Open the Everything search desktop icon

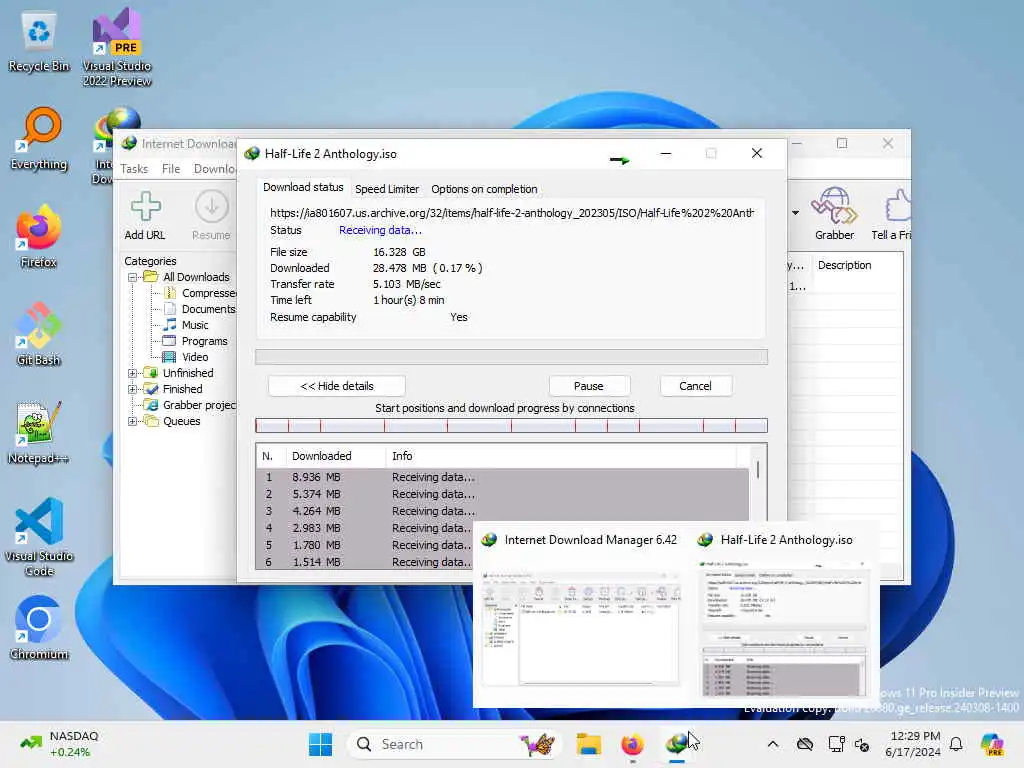[39, 138]
